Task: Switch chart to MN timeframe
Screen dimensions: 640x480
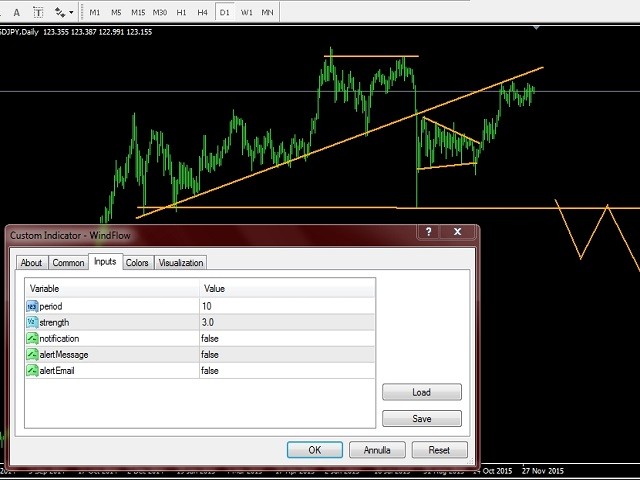Action: point(267,12)
